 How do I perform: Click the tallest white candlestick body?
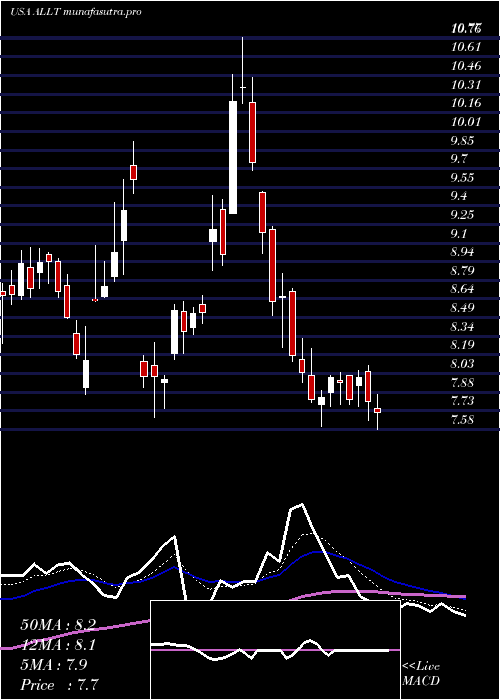pos(233,158)
